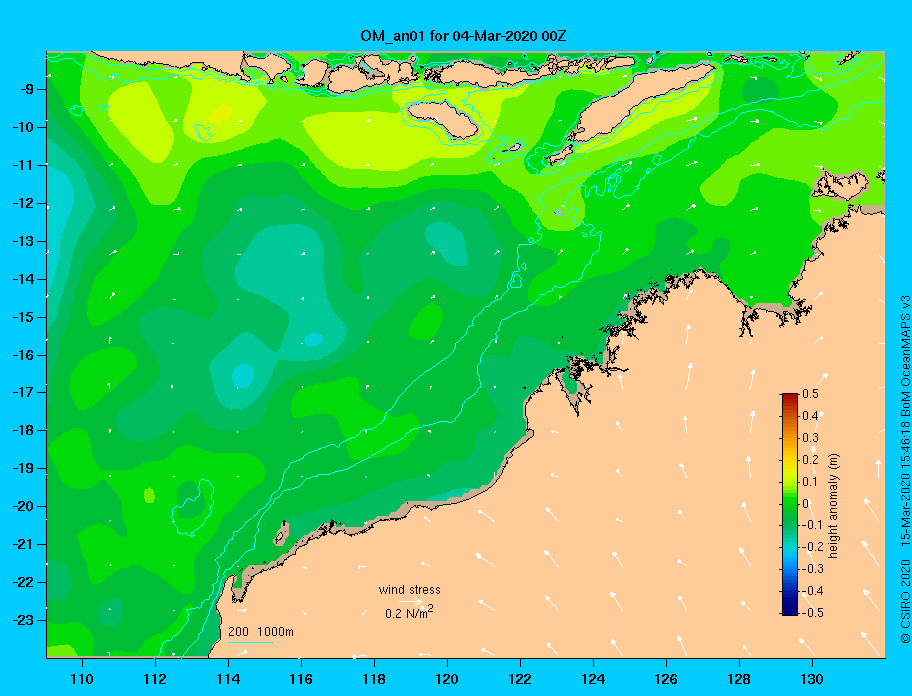This screenshot has width=912, height=696.
Task: Click the '200 1000m' depth contour label
Action: pos(261,631)
